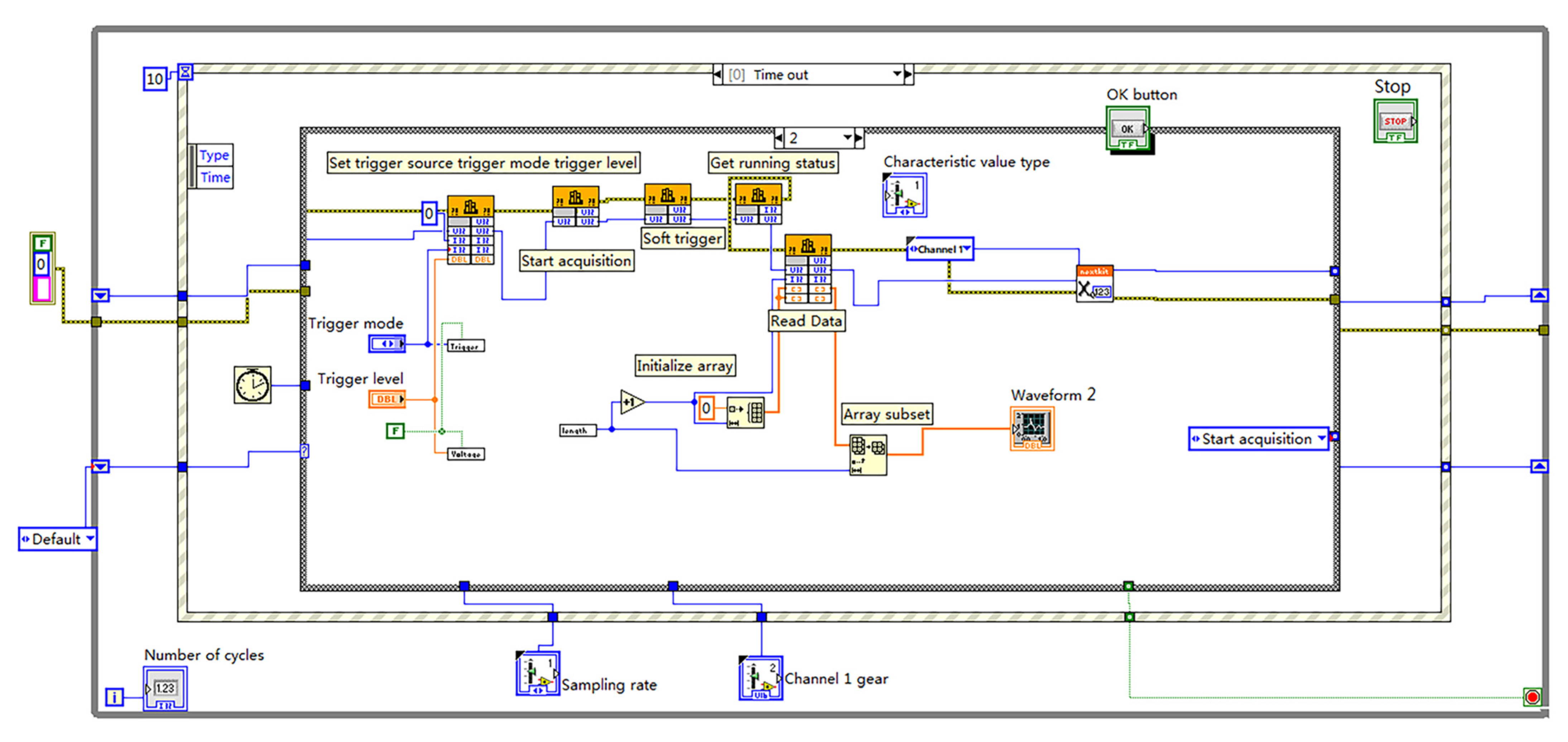Click the timeout constant value 10
Image resolution: width=1568 pixels, height=742 pixels.
click(x=155, y=79)
